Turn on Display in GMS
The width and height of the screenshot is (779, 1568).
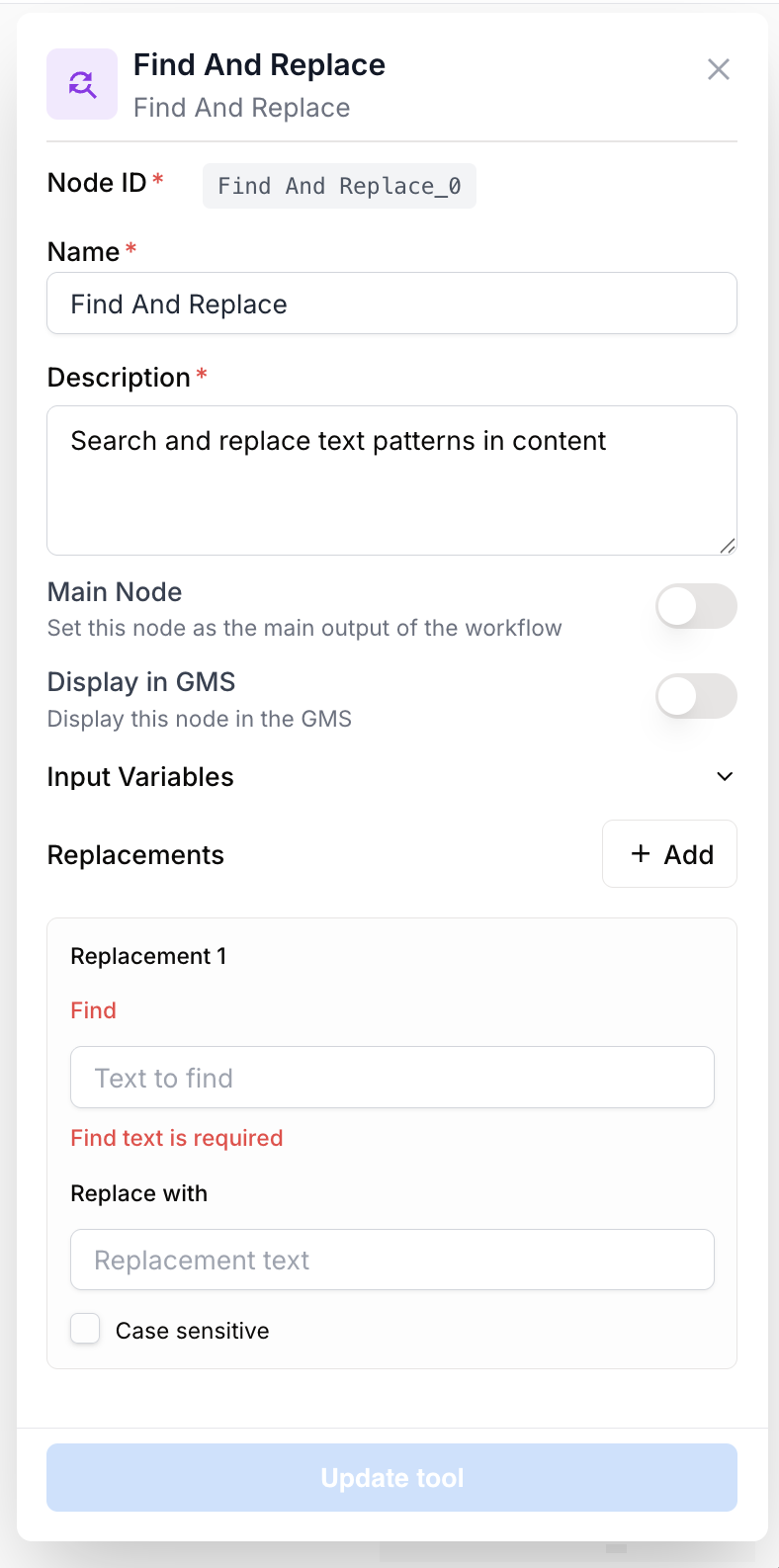696,696
